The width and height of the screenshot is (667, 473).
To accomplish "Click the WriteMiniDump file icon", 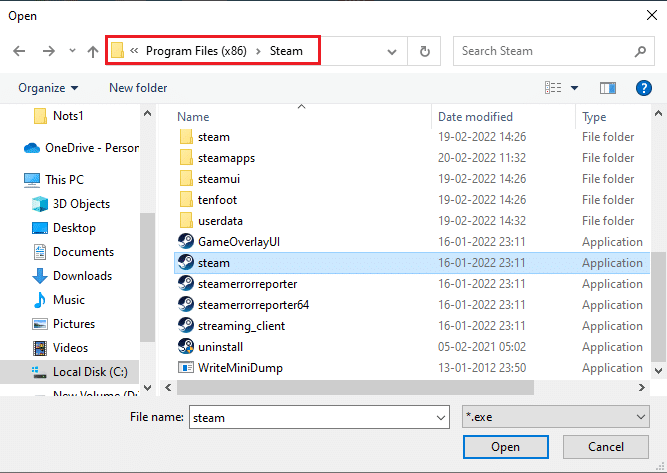I will pos(186,367).
